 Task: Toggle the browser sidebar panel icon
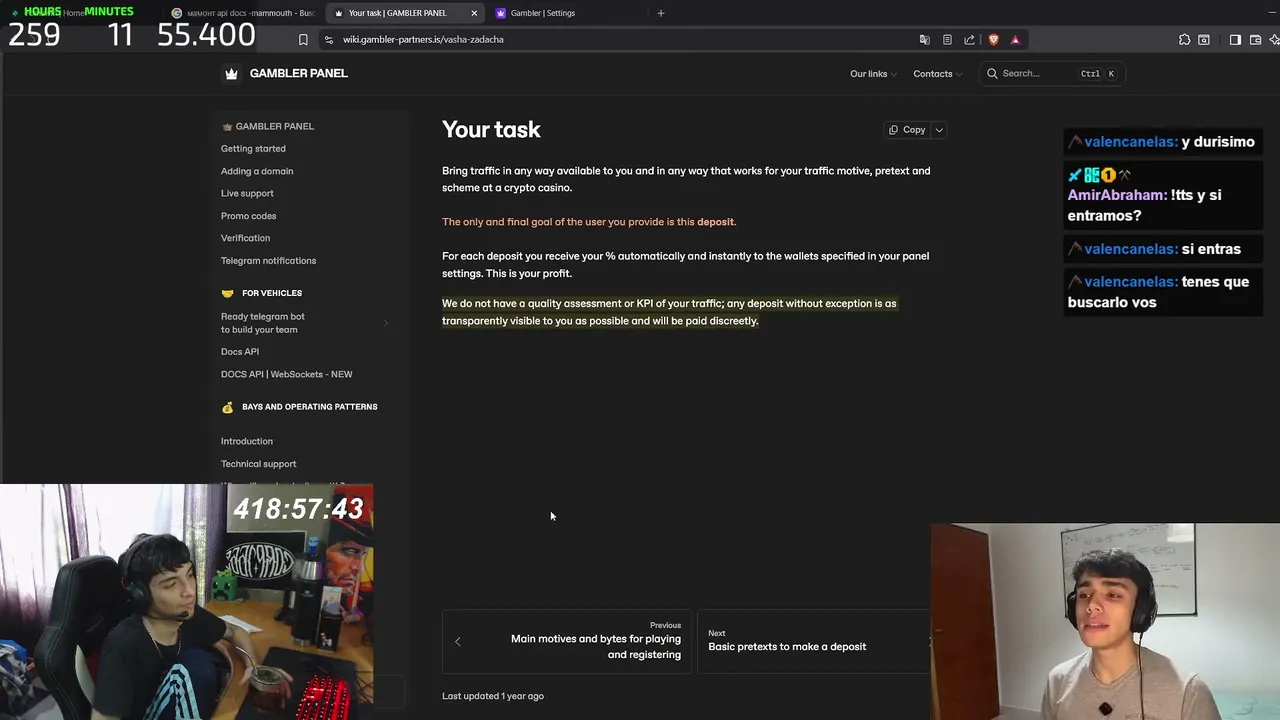coord(1235,40)
